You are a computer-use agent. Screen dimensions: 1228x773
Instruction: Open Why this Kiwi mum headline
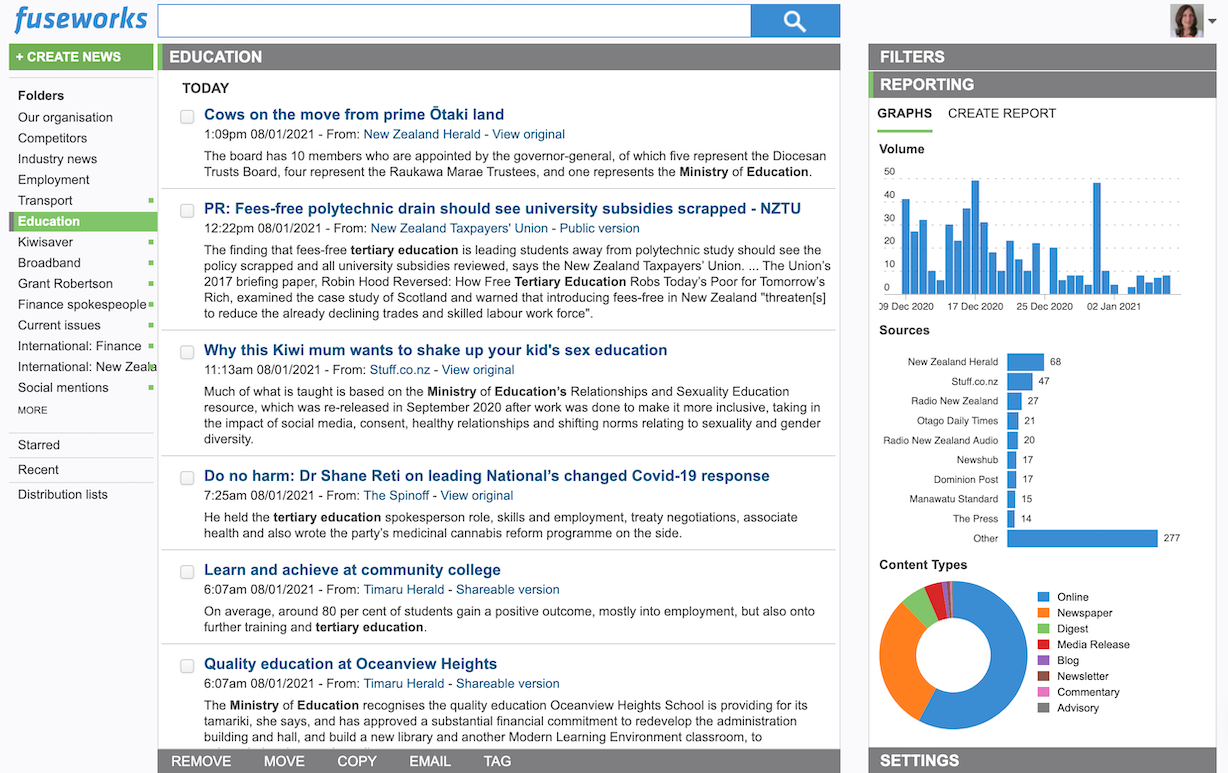(x=436, y=350)
